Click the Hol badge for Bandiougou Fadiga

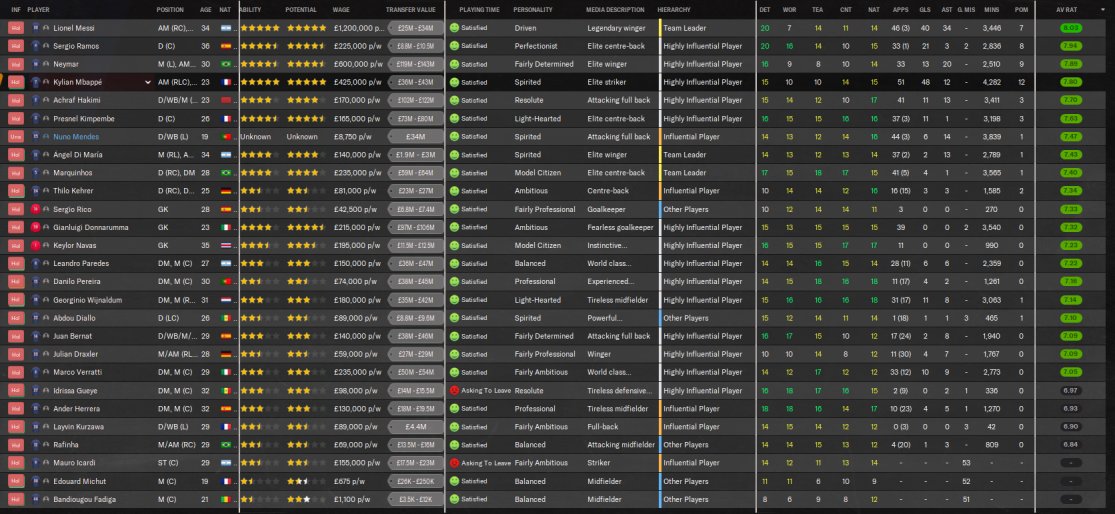pyautogui.click(x=16, y=499)
